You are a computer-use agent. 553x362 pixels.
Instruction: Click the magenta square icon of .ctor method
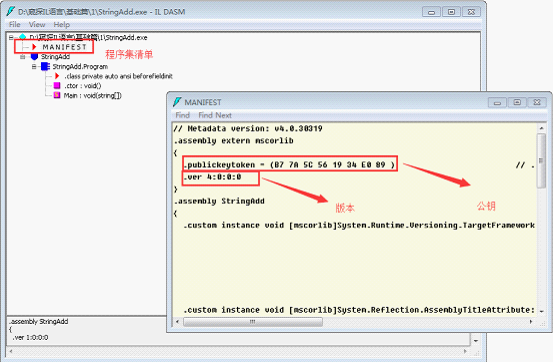point(57,85)
